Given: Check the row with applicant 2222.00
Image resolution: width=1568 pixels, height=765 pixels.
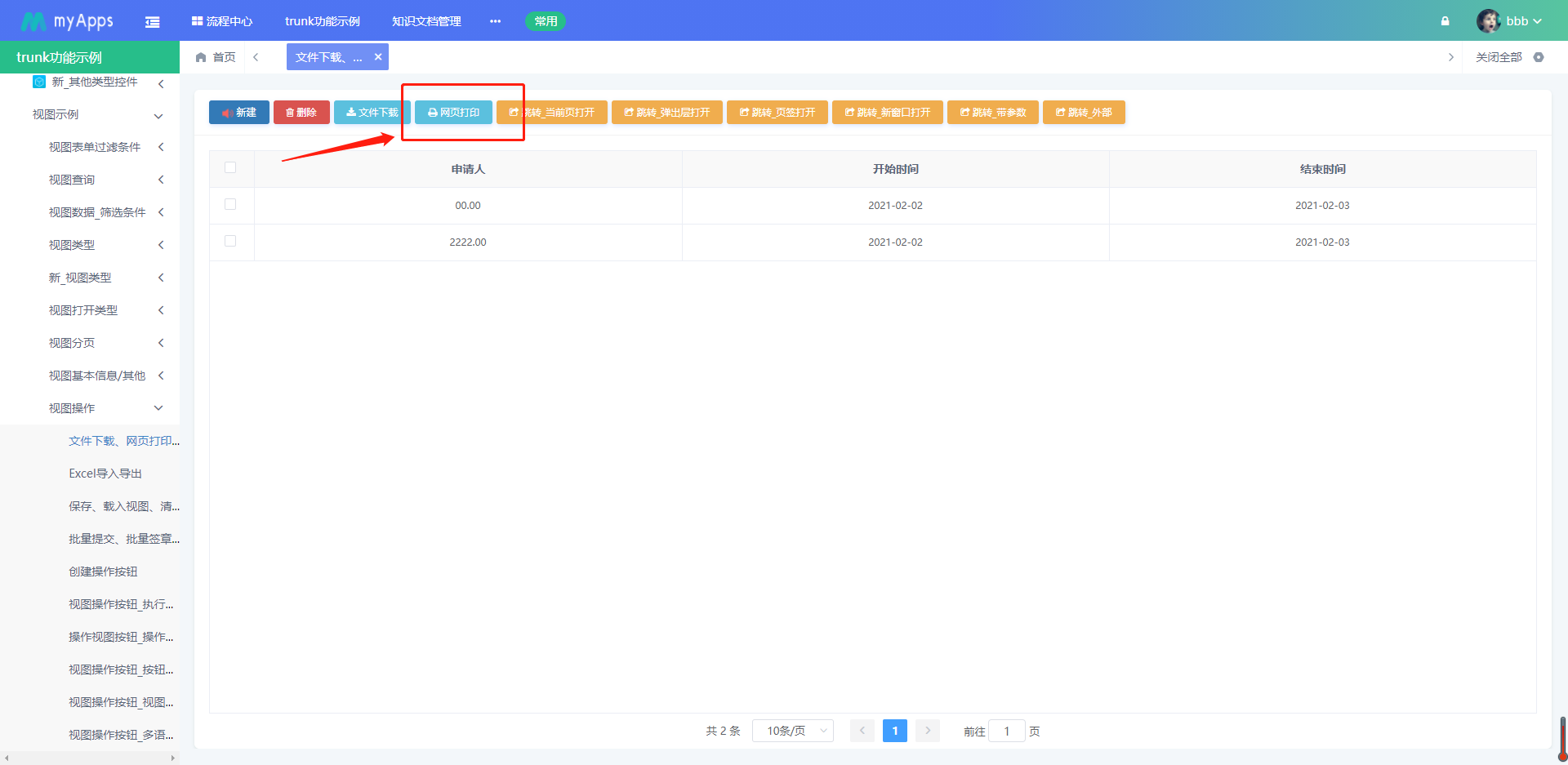Looking at the screenshot, I should point(230,241).
